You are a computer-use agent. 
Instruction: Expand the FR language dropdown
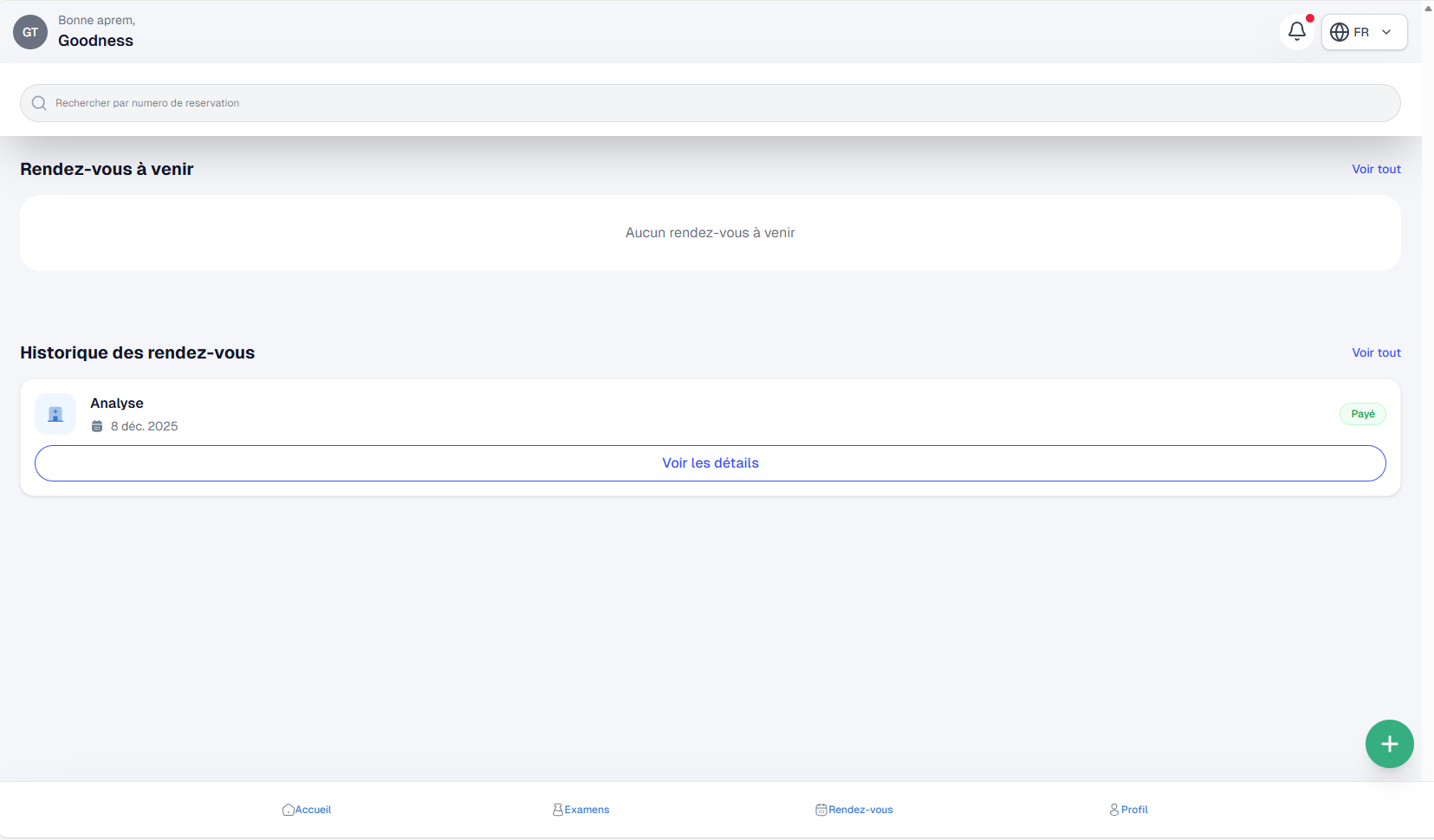coord(1363,32)
